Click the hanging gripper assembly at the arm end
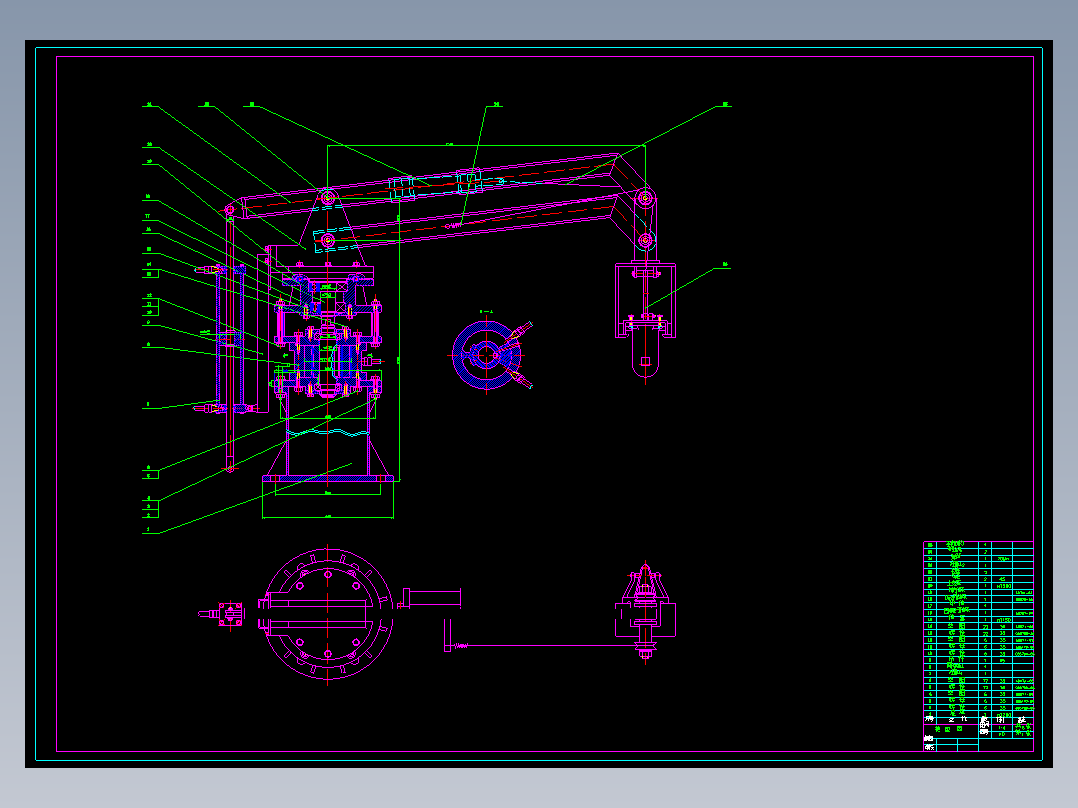 pos(645,320)
